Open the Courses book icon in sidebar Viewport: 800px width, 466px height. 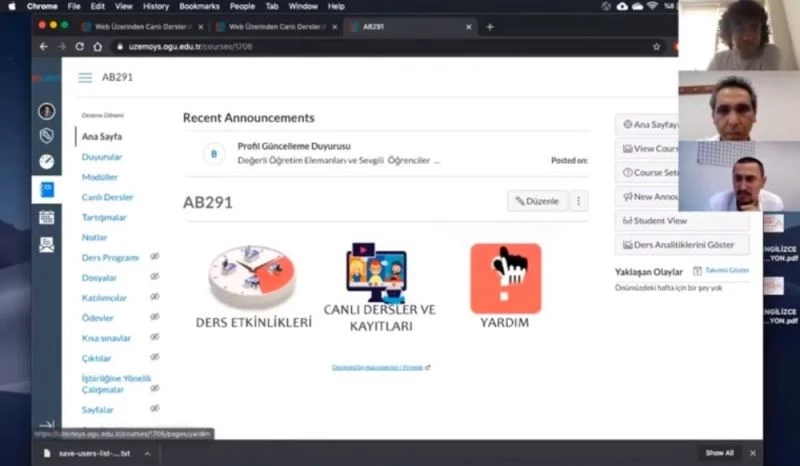coord(46,189)
